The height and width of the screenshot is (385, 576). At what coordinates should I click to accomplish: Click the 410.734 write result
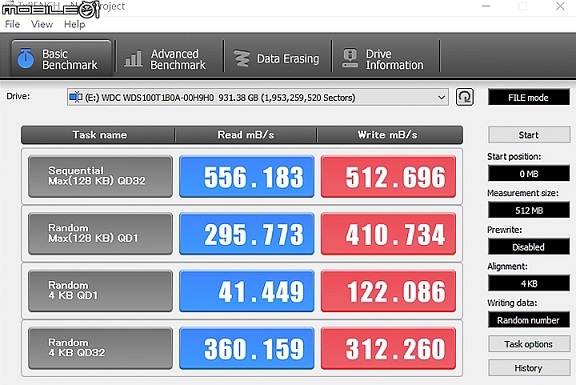[x=388, y=234]
